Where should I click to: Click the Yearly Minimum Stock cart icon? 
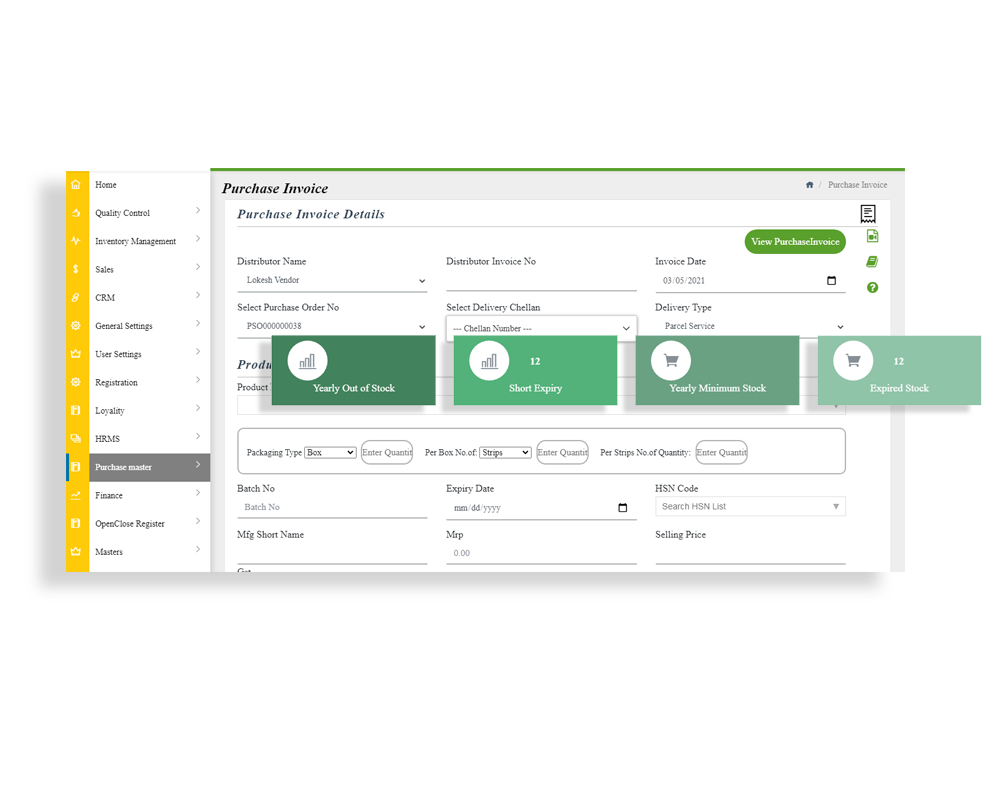point(671,361)
